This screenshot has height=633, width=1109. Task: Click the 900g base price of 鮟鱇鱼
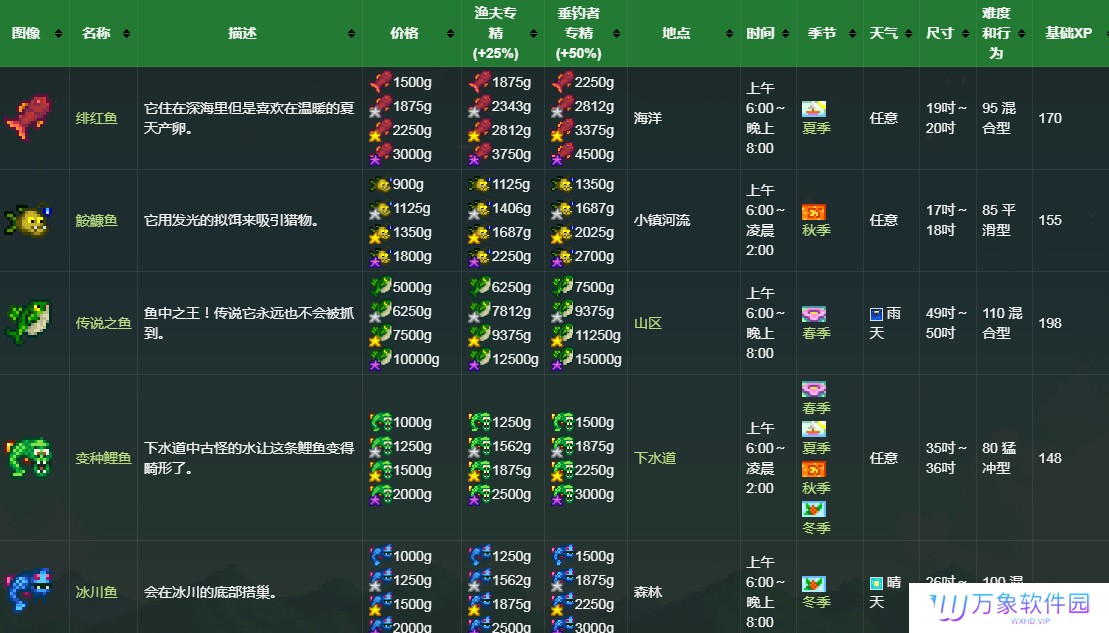point(408,185)
